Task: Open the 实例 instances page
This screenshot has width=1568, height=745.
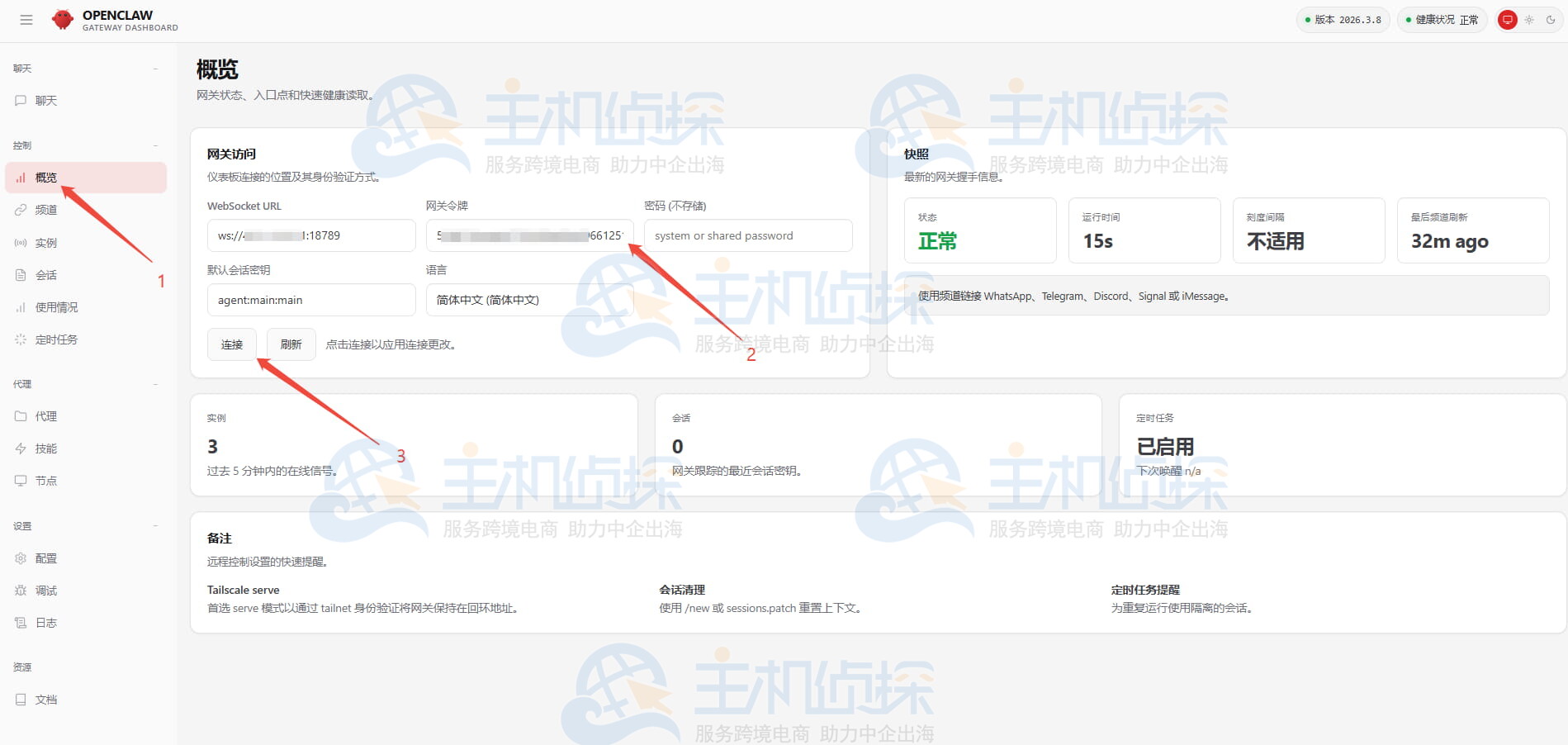Action: [x=45, y=242]
